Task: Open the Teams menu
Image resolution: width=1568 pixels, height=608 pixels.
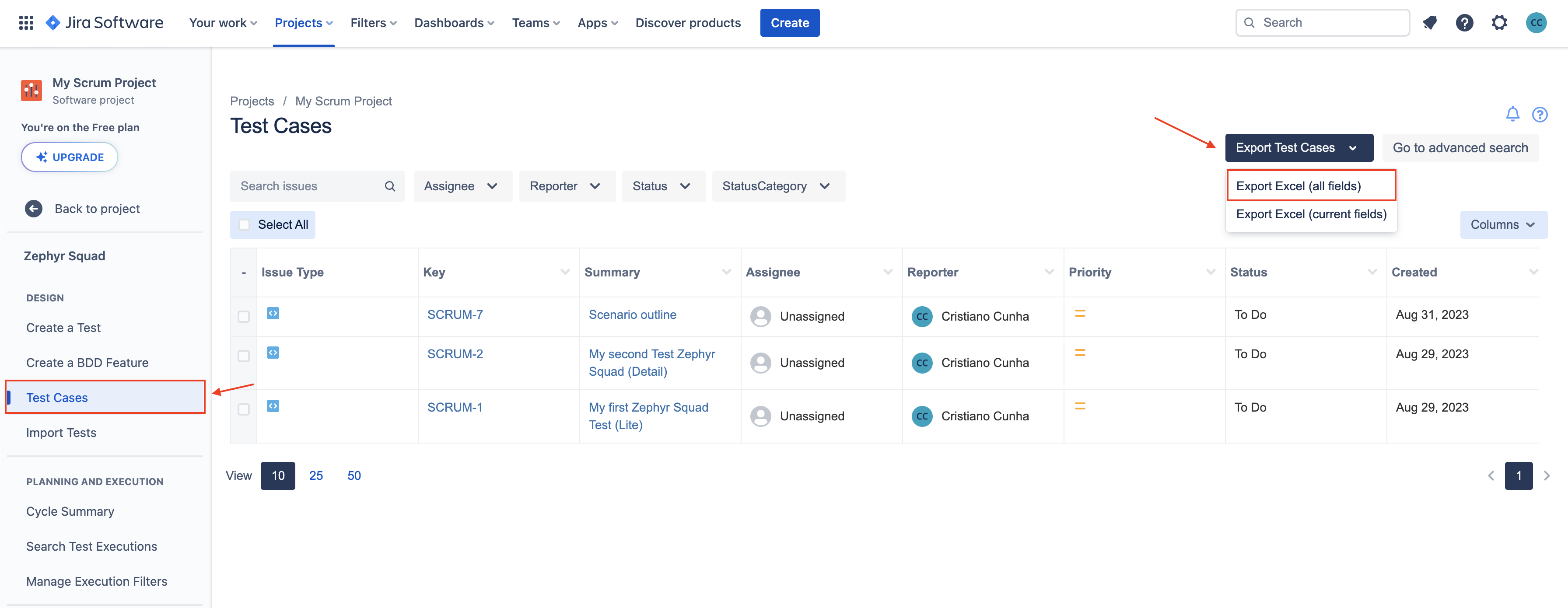Action: (x=535, y=22)
